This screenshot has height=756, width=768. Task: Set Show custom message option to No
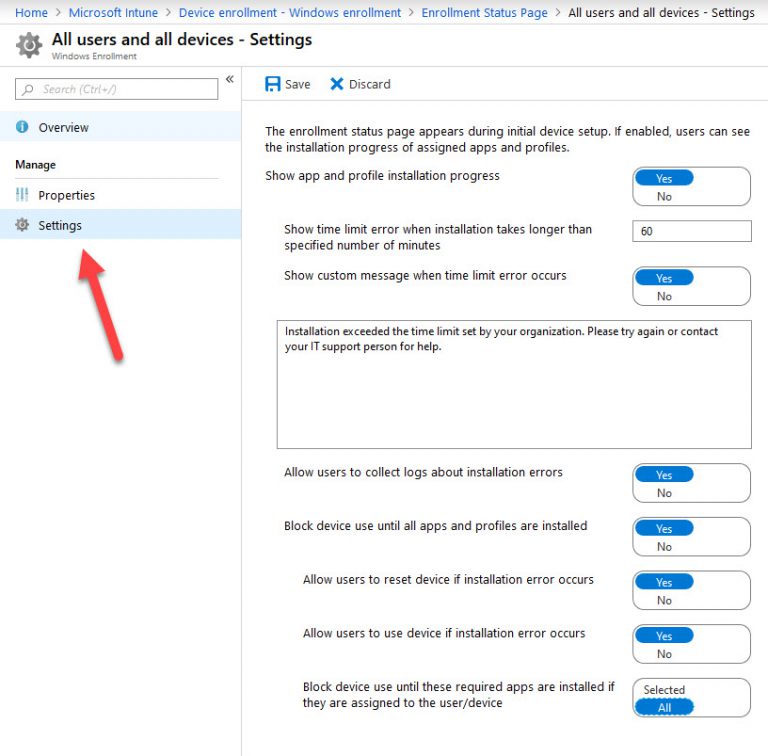(x=664, y=296)
